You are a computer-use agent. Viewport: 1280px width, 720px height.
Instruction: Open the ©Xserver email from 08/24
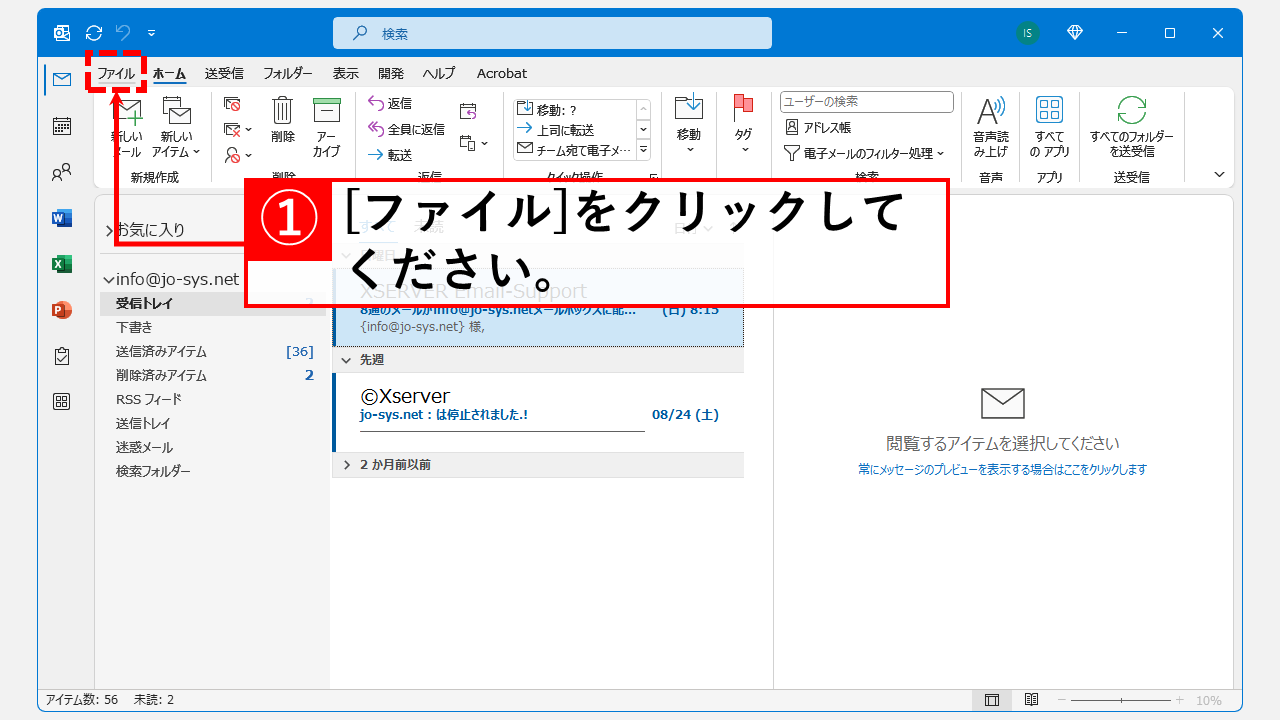[x=539, y=411]
